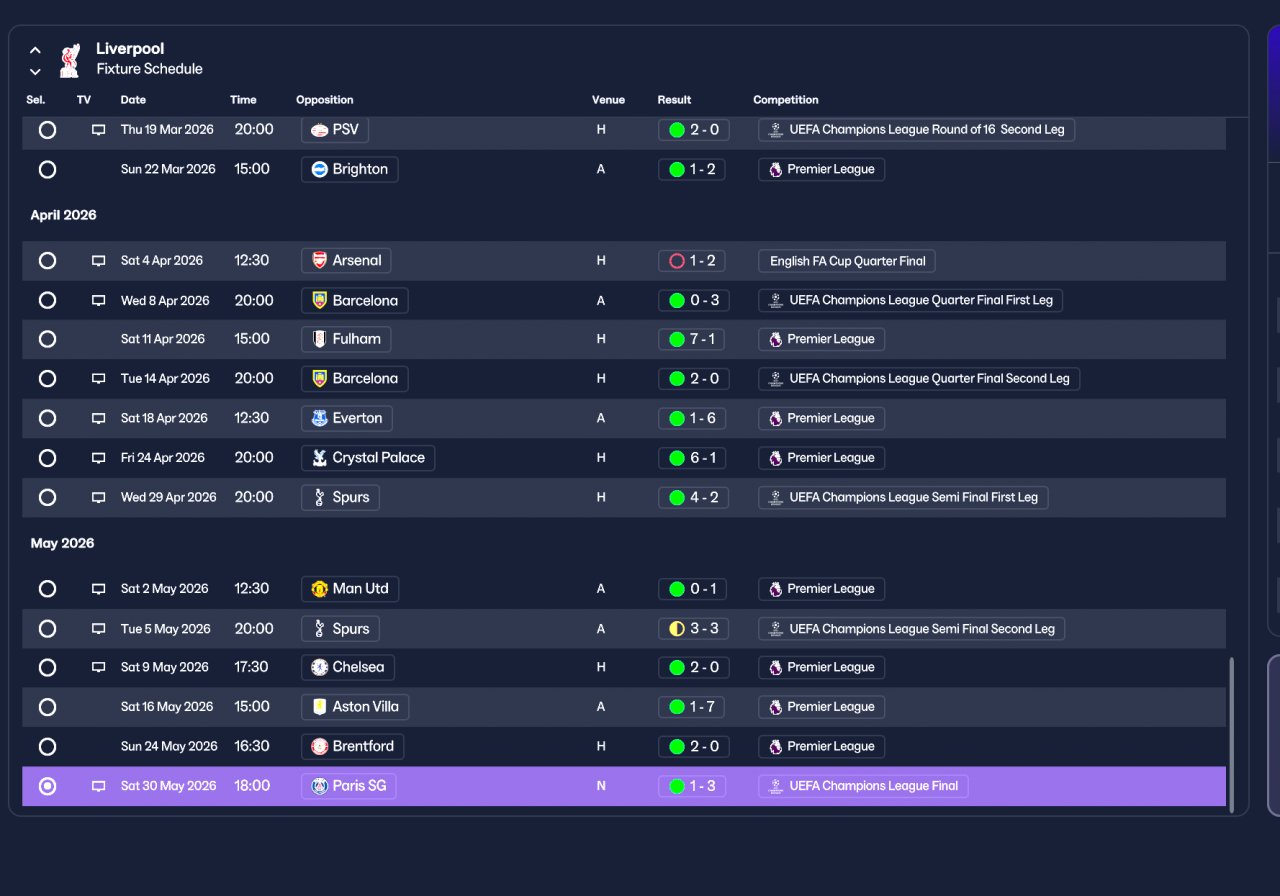The width and height of the screenshot is (1280, 896).
Task: Select the radio button for Brighton fixture
Action: tap(47, 170)
